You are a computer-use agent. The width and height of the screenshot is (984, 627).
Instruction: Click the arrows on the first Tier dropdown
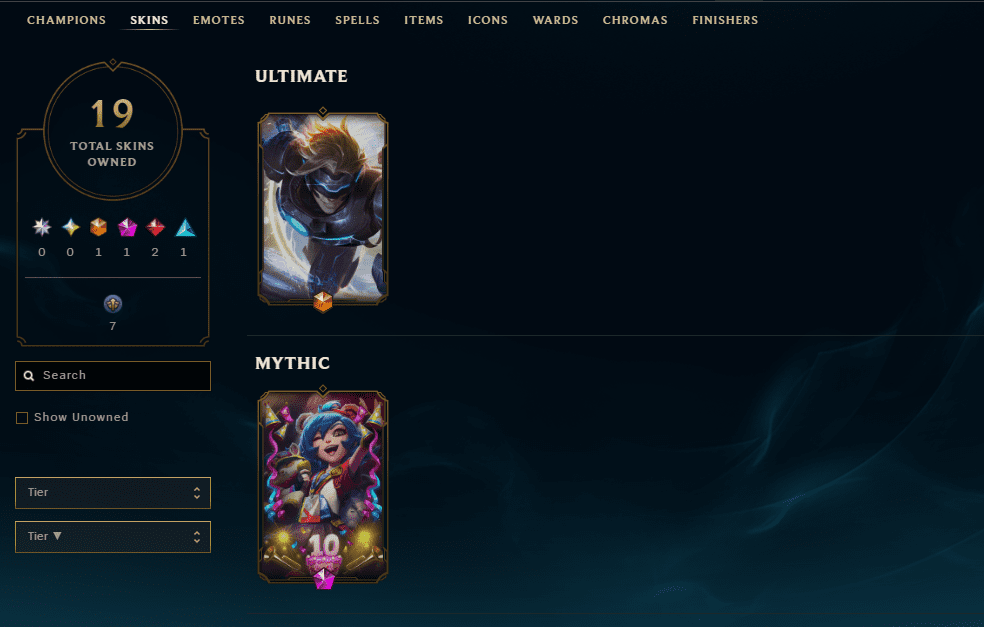tap(197, 493)
